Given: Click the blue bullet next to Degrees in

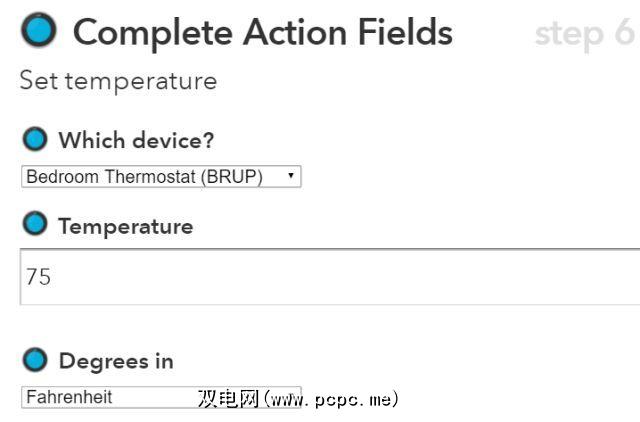Looking at the screenshot, I should 35,360.
